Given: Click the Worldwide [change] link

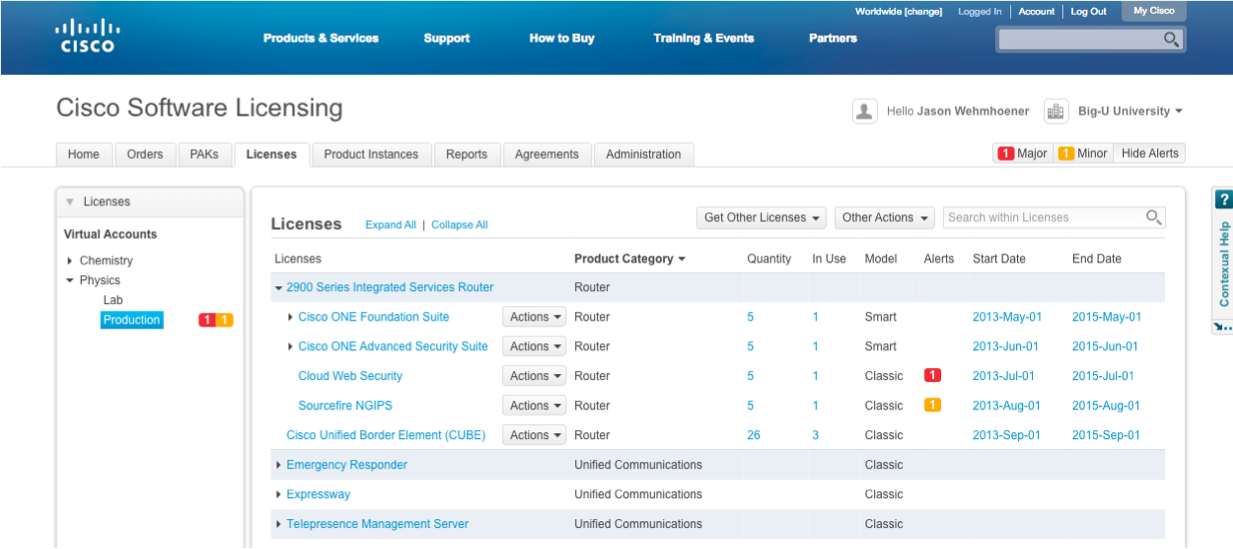Looking at the screenshot, I should (899, 12).
